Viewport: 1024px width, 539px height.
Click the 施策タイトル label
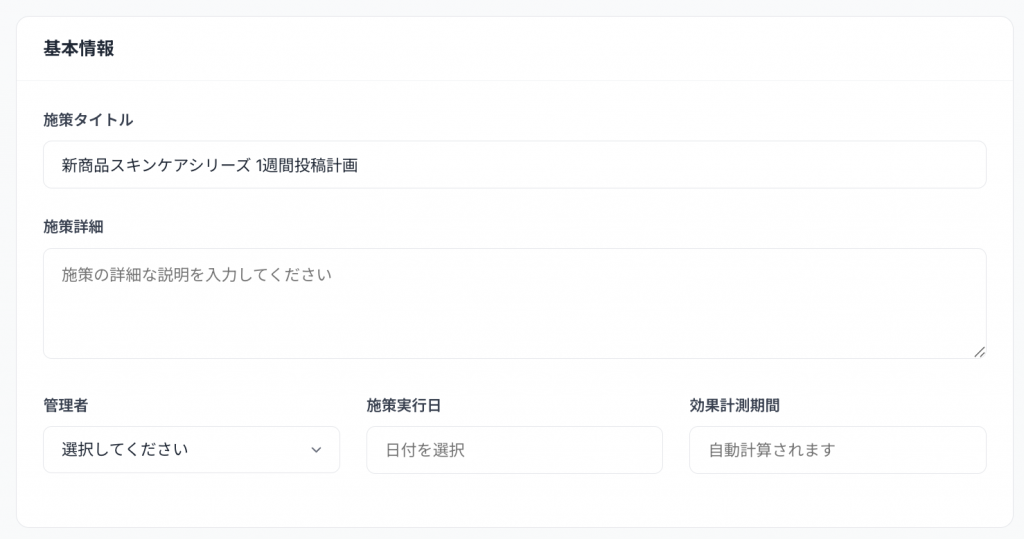[x=88, y=120]
